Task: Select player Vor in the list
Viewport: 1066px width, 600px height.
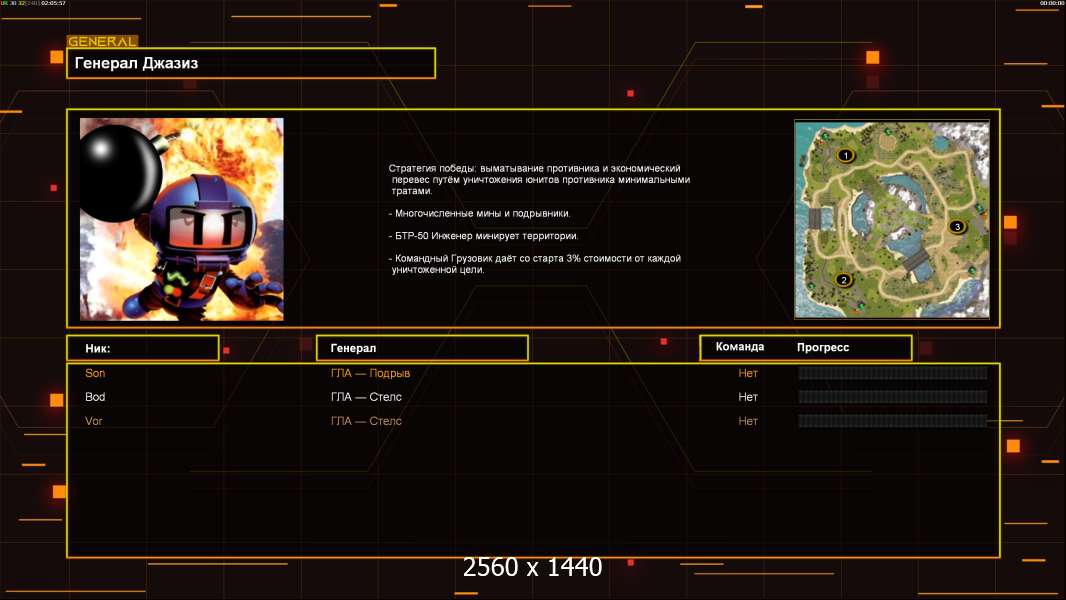Action: point(94,421)
